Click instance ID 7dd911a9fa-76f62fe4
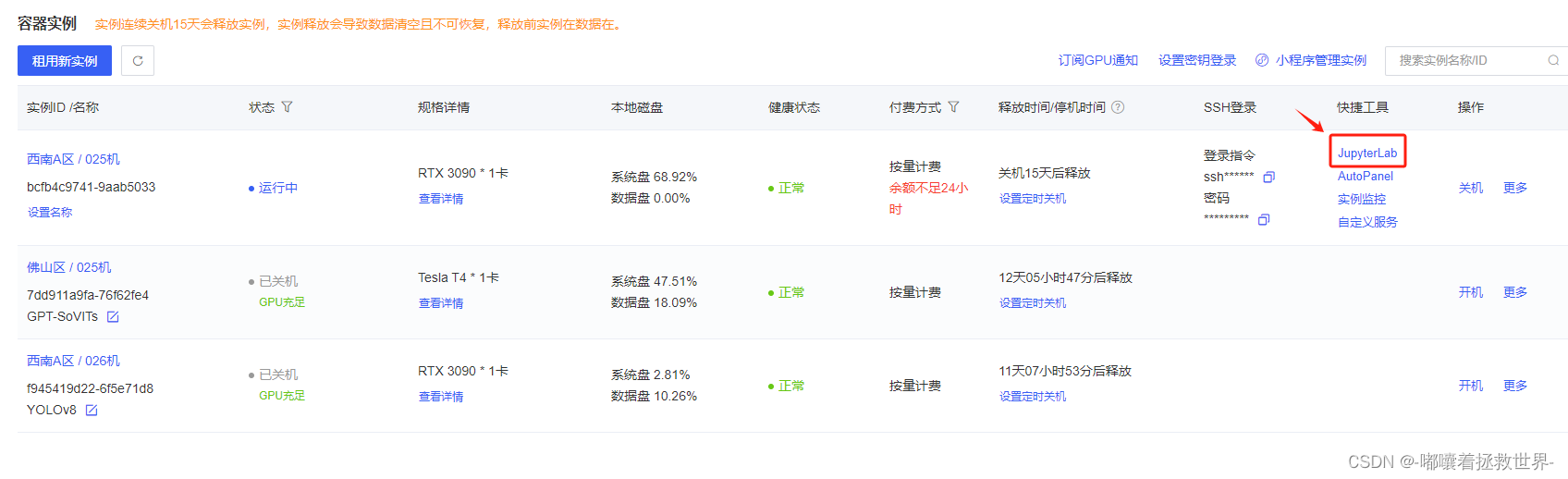Image resolution: width=1568 pixels, height=479 pixels. (88, 295)
